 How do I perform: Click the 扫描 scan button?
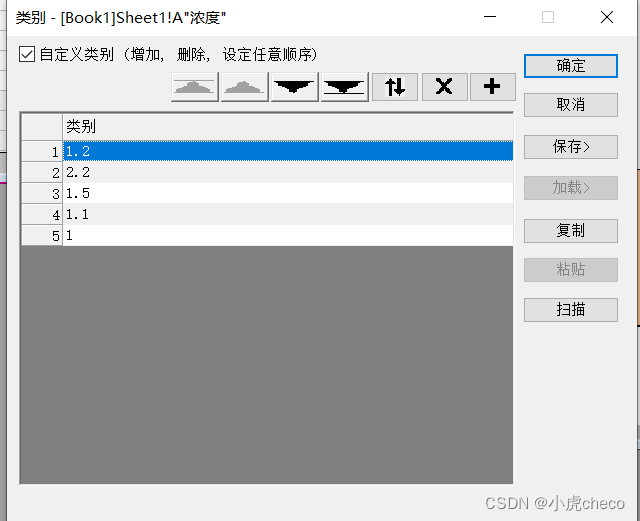click(x=571, y=310)
